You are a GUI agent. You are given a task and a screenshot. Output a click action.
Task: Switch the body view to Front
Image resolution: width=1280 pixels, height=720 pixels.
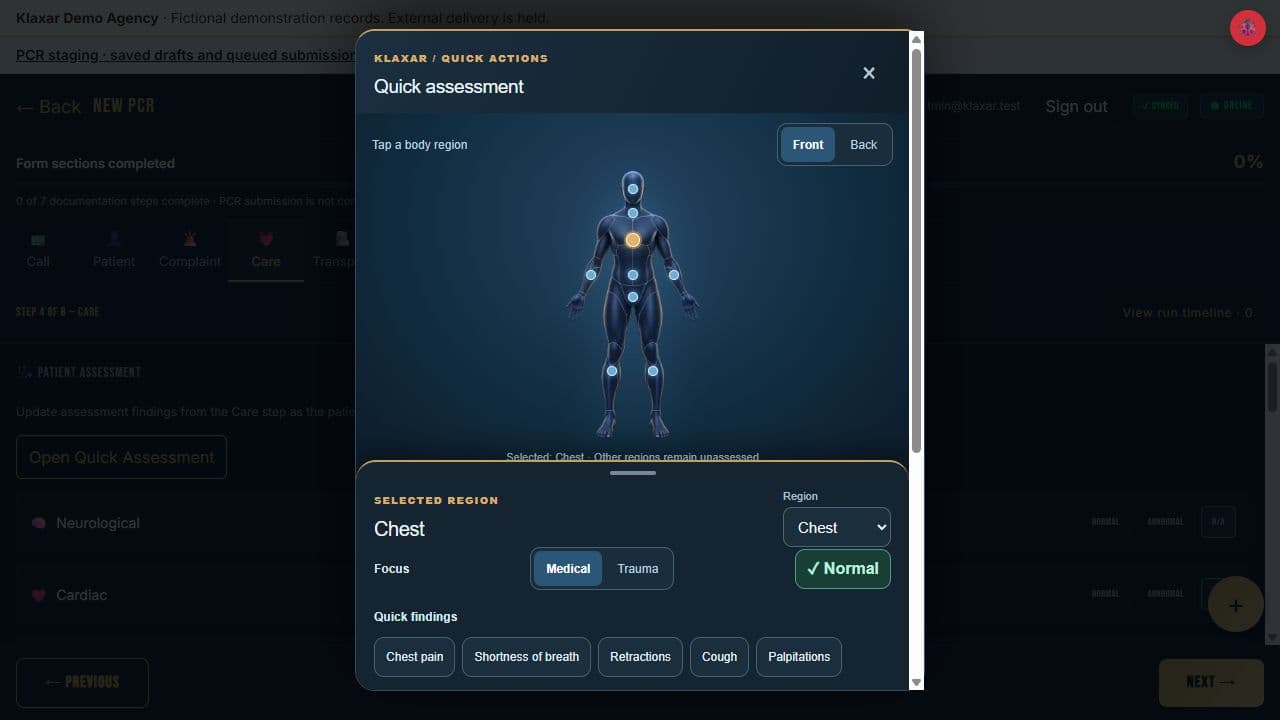808,145
